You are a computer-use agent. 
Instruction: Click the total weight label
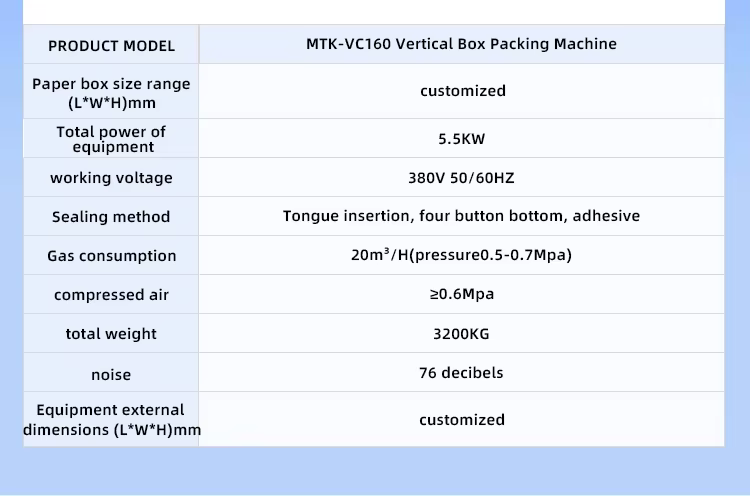click(x=111, y=334)
